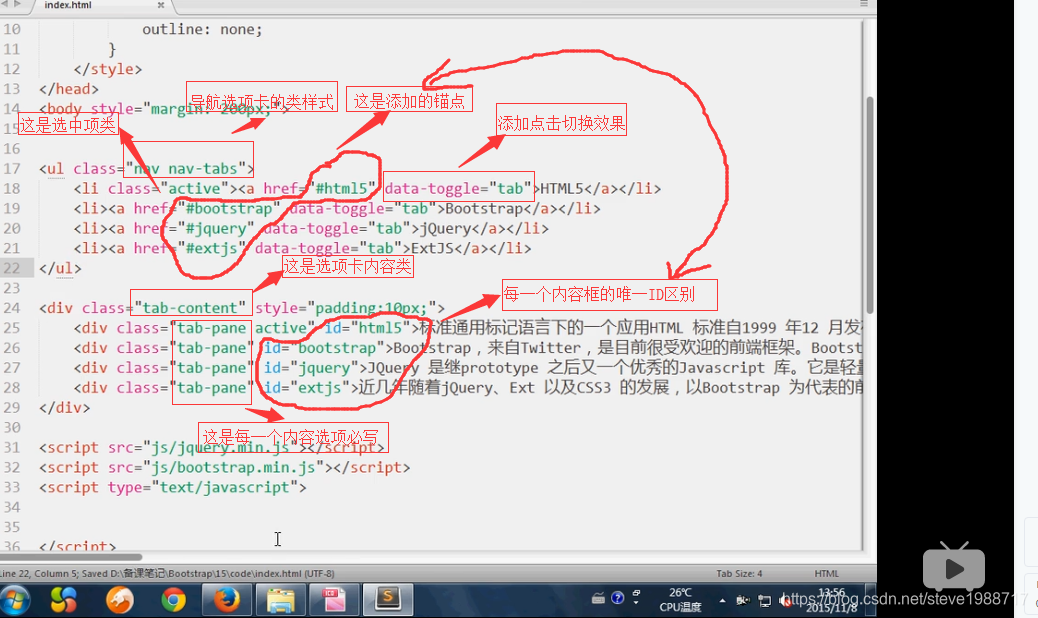Click "#extjs" href value on line 21

(x=212, y=248)
